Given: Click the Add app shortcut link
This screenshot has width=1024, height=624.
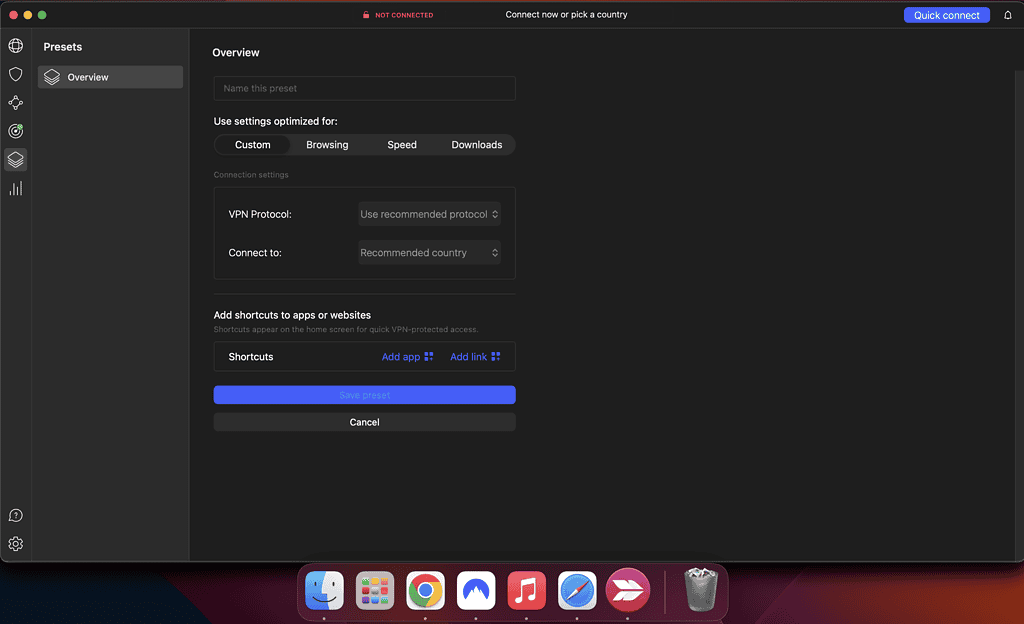Looking at the screenshot, I should (x=407, y=357).
